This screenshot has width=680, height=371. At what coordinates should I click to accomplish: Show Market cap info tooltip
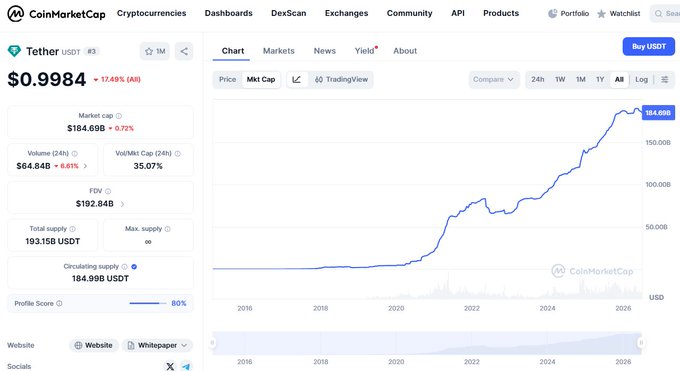119,116
